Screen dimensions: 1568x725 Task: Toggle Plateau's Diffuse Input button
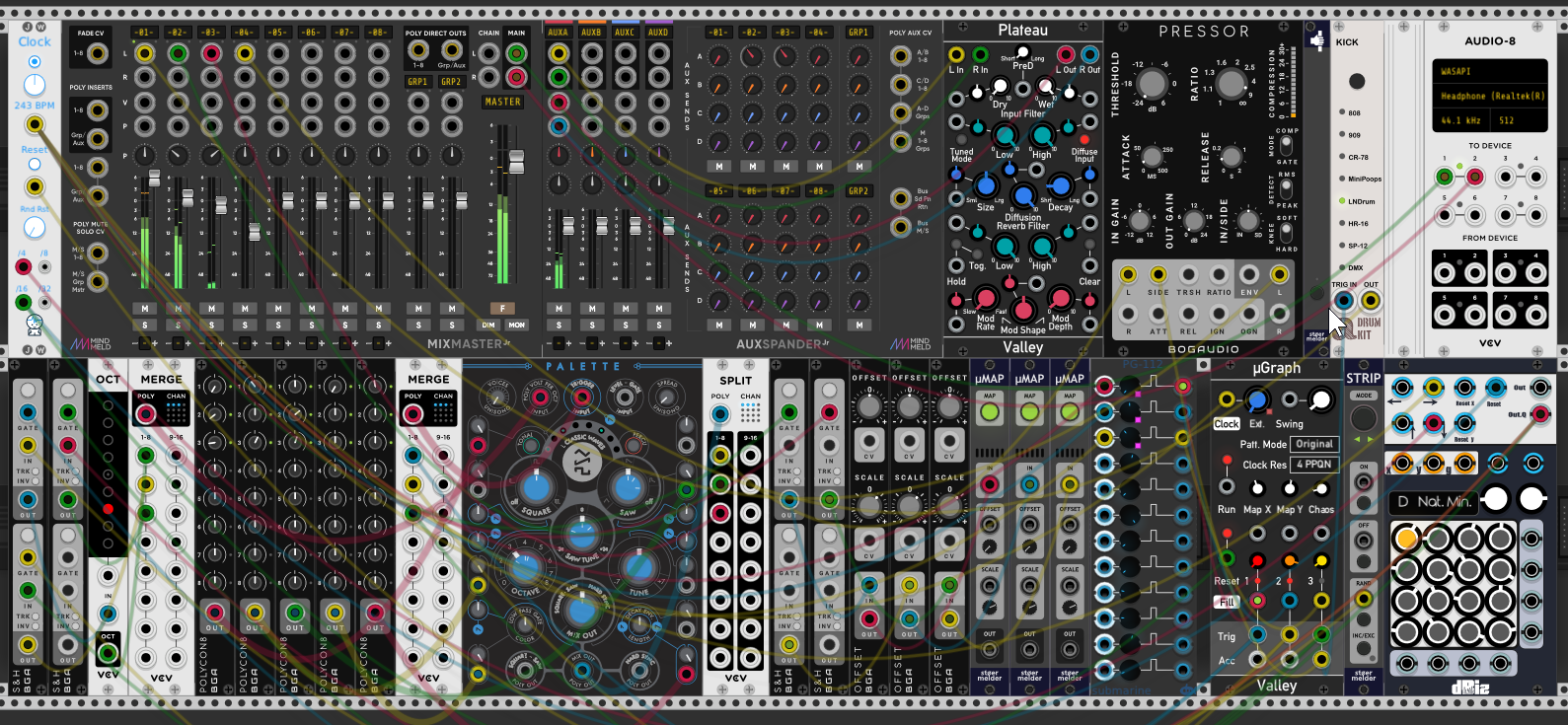(x=1085, y=139)
